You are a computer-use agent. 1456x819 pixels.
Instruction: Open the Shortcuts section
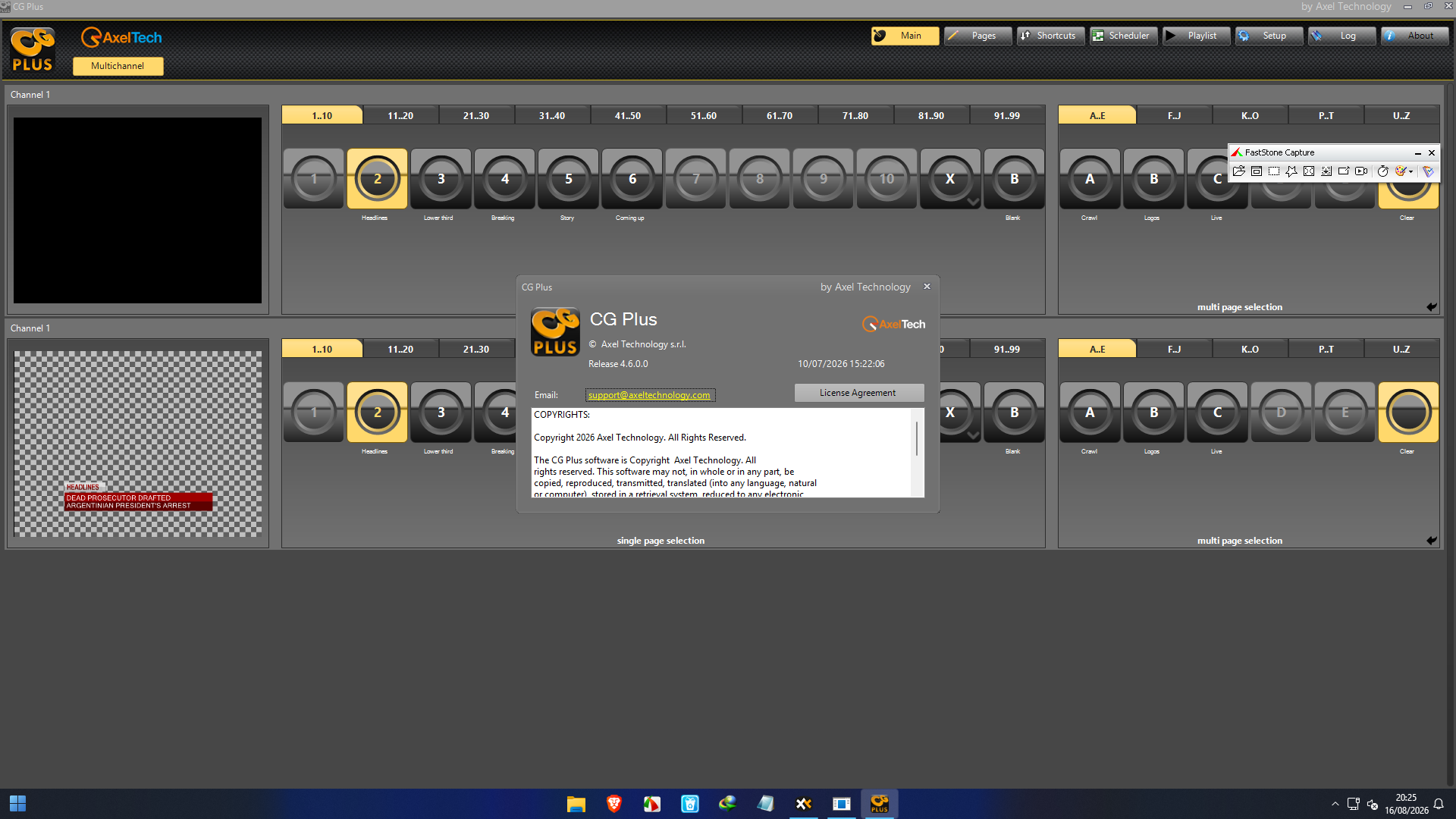click(x=1050, y=36)
